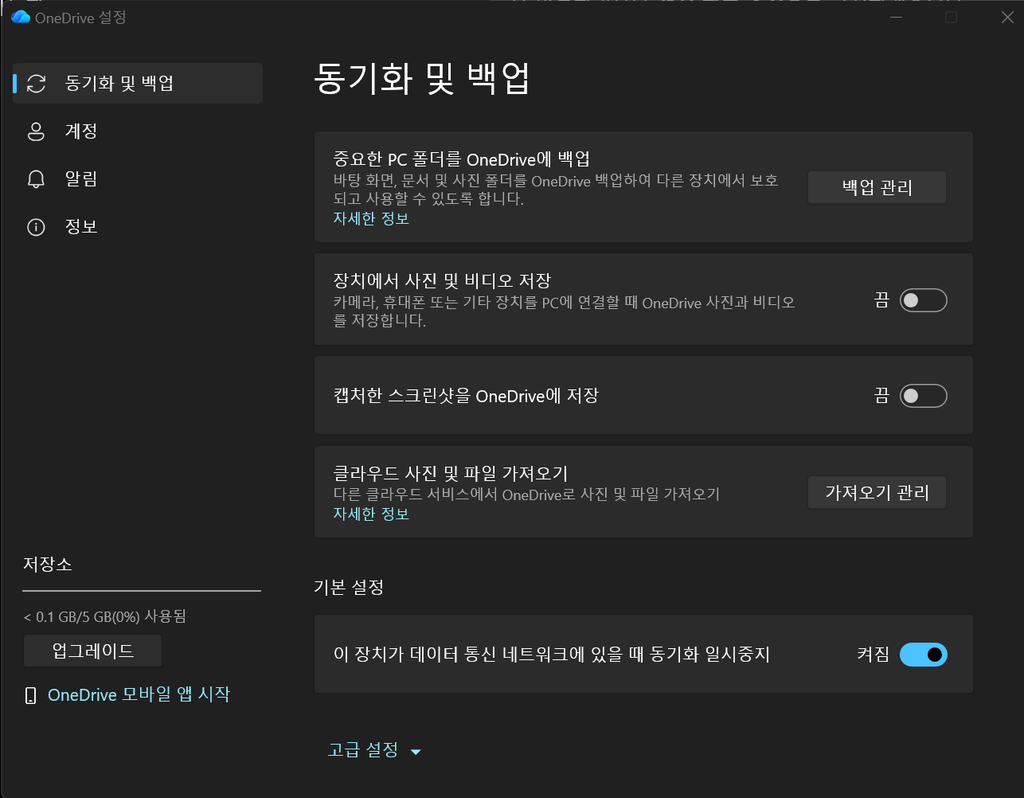
Task: Switch to the 알림 section
Action: click(x=138, y=179)
